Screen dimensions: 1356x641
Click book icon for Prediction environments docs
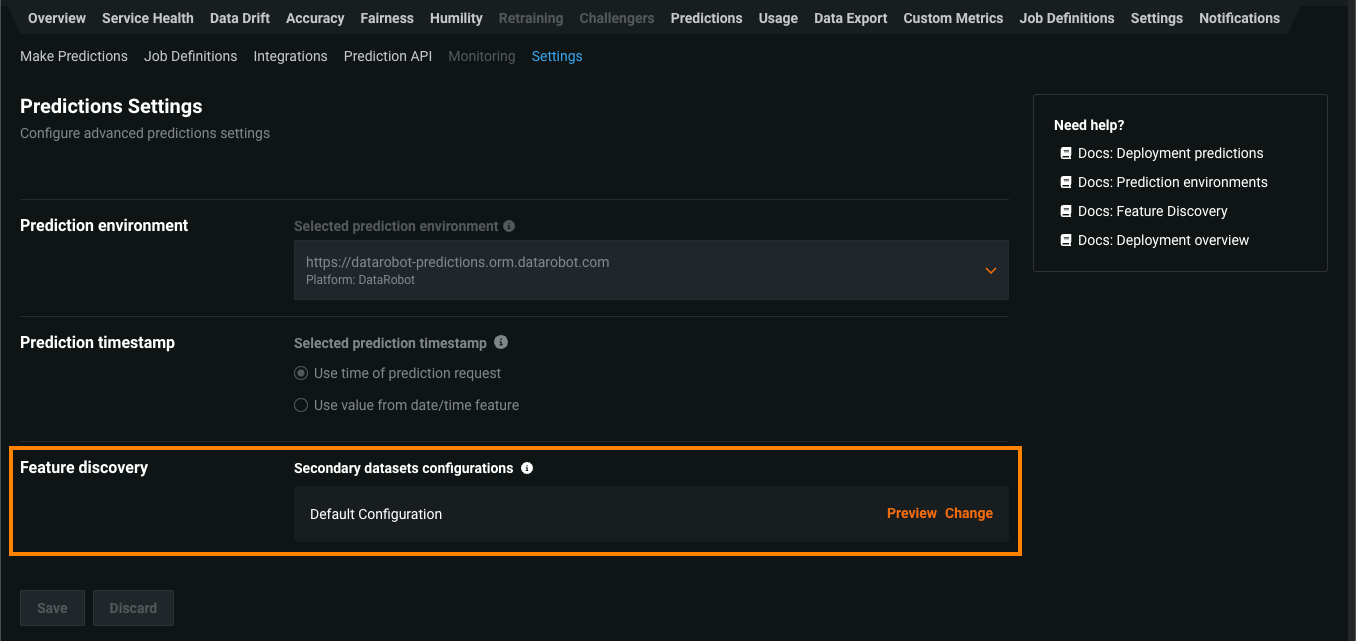(1066, 182)
